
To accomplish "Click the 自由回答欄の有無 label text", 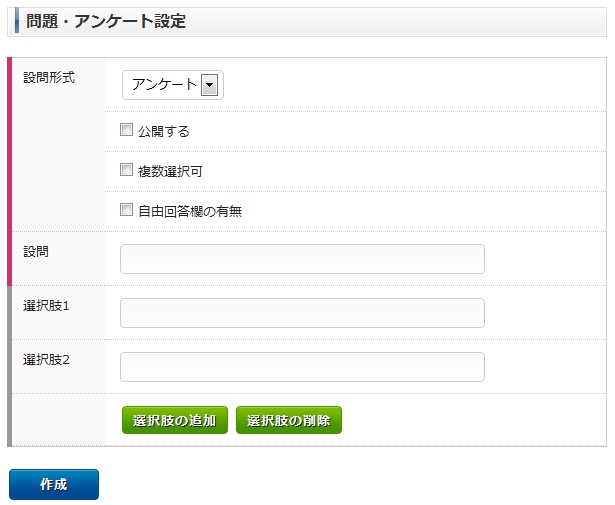I will point(190,211).
